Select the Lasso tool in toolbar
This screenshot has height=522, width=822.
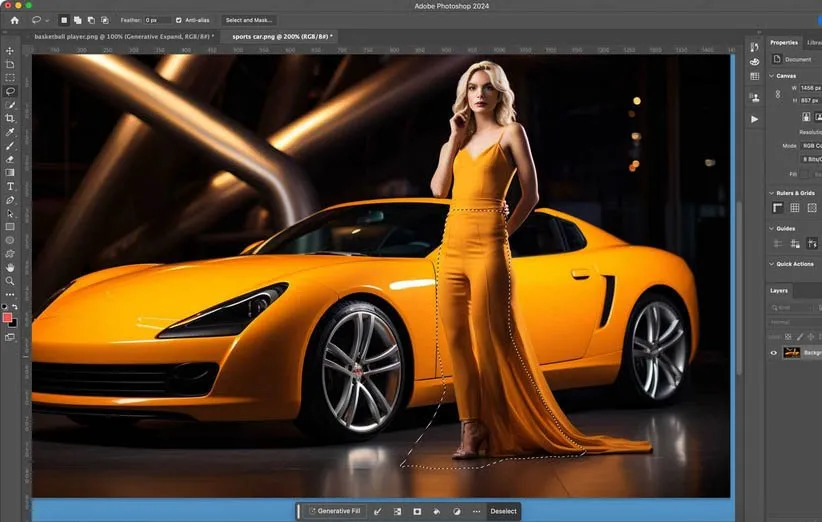click(x=10, y=91)
